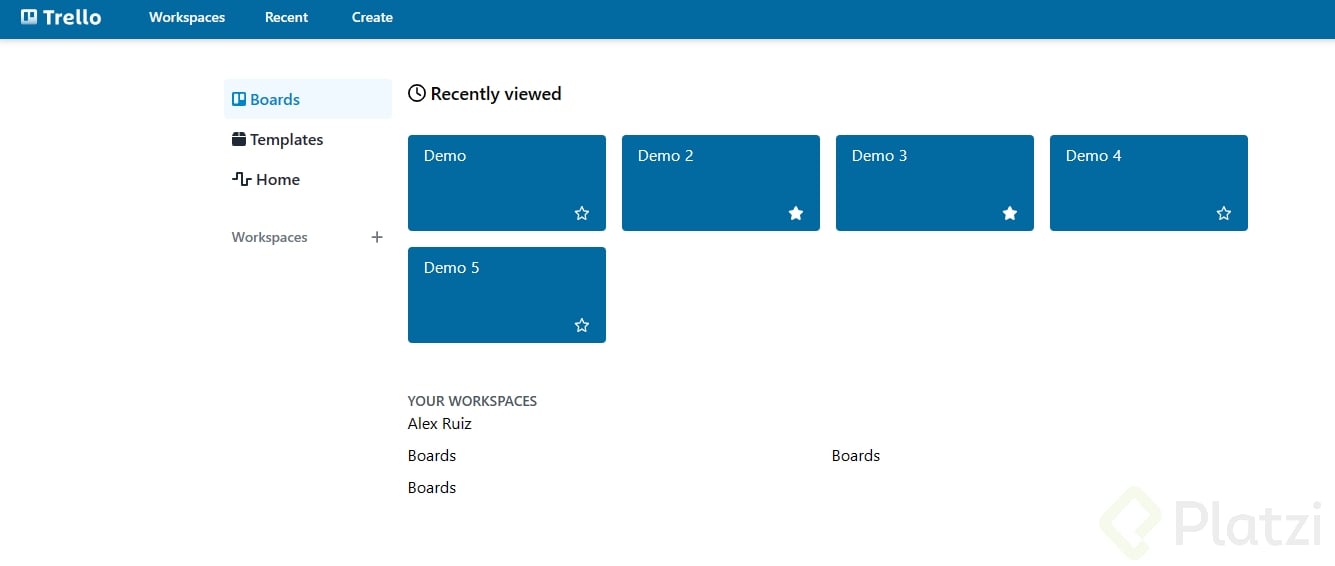Open the Workspaces menu in the top bar
The width and height of the screenshot is (1335, 566).
187,17
